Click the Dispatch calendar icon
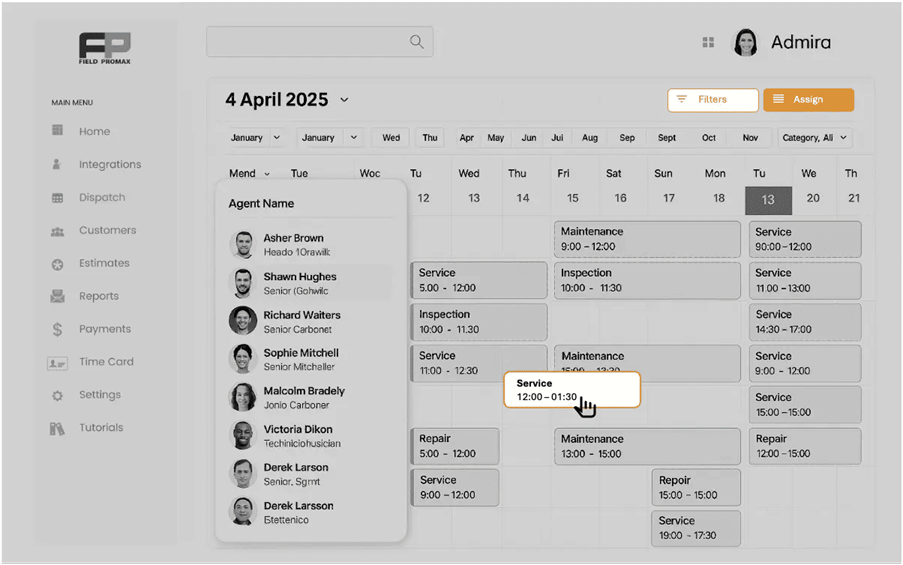903x565 pixels. pyautogui.click(x=57, y=198)
